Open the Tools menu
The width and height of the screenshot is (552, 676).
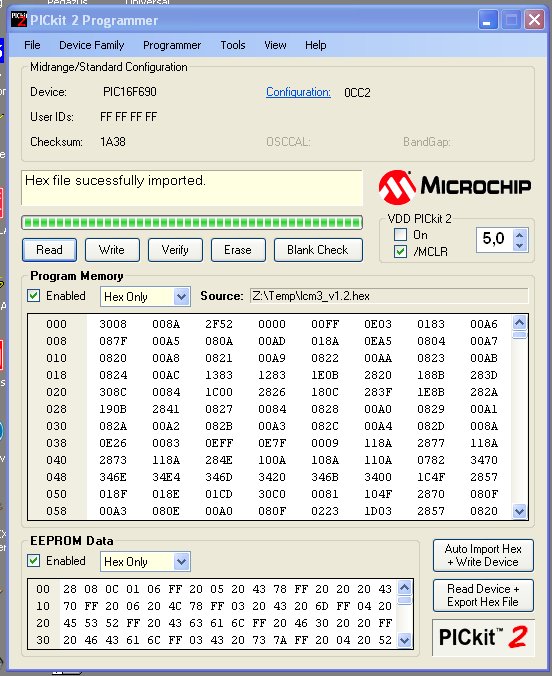233,45
